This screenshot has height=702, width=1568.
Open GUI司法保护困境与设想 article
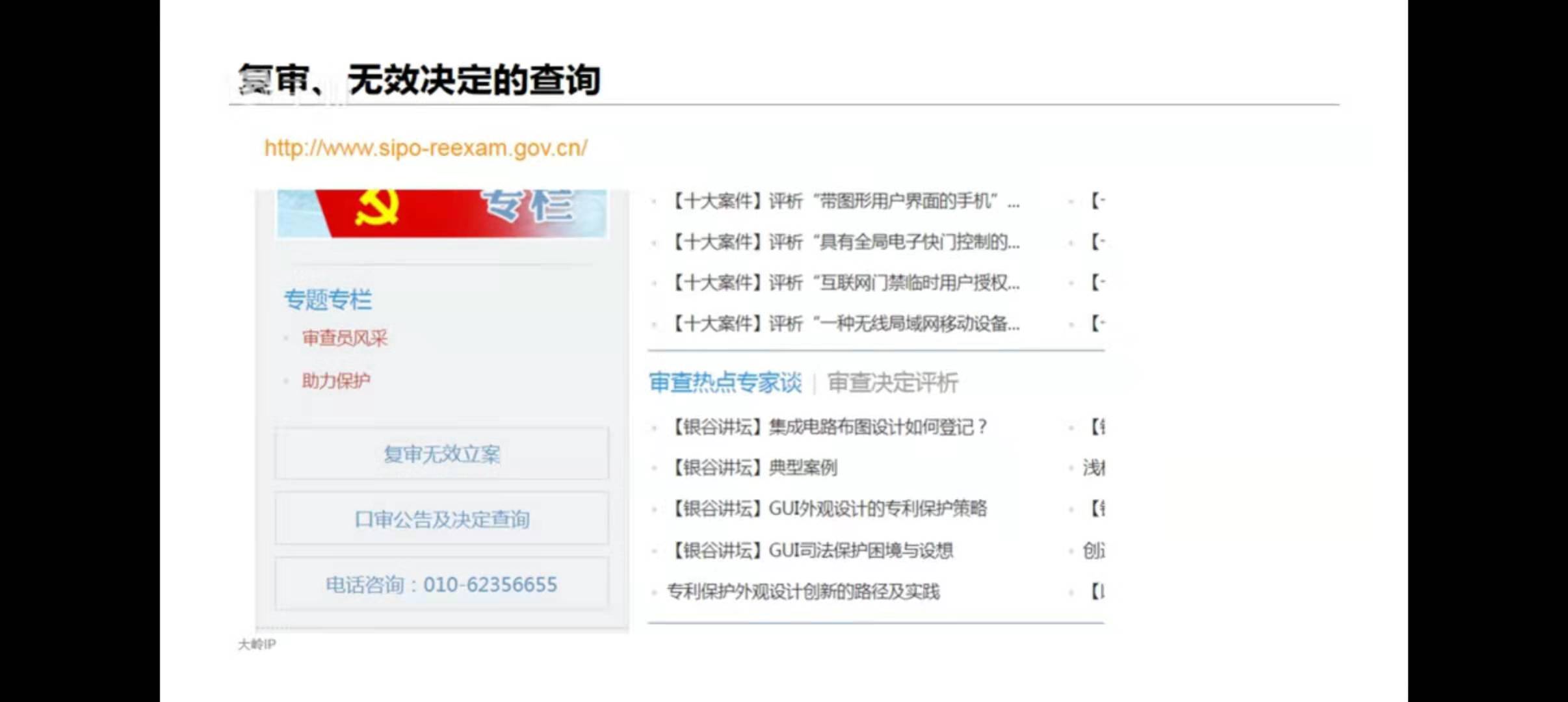click(813, 551)
